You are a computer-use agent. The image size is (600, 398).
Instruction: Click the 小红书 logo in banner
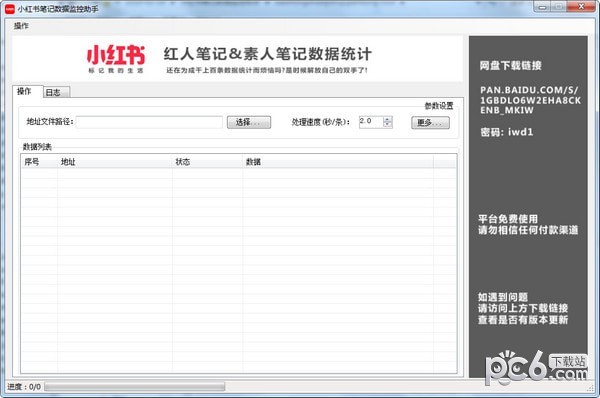[116, 59]
